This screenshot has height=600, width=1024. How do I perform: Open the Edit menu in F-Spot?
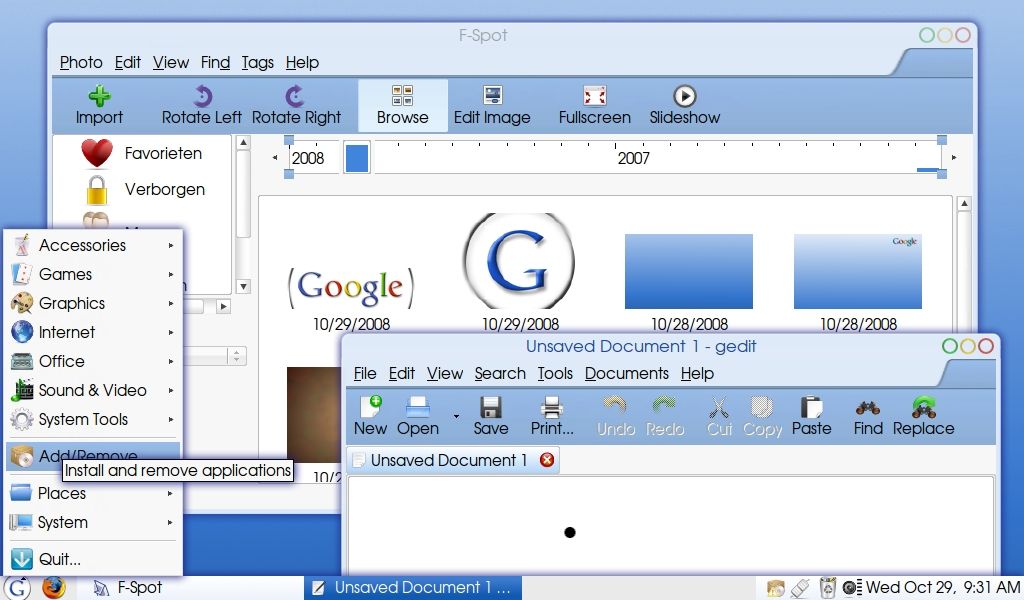tap(127, 63)
